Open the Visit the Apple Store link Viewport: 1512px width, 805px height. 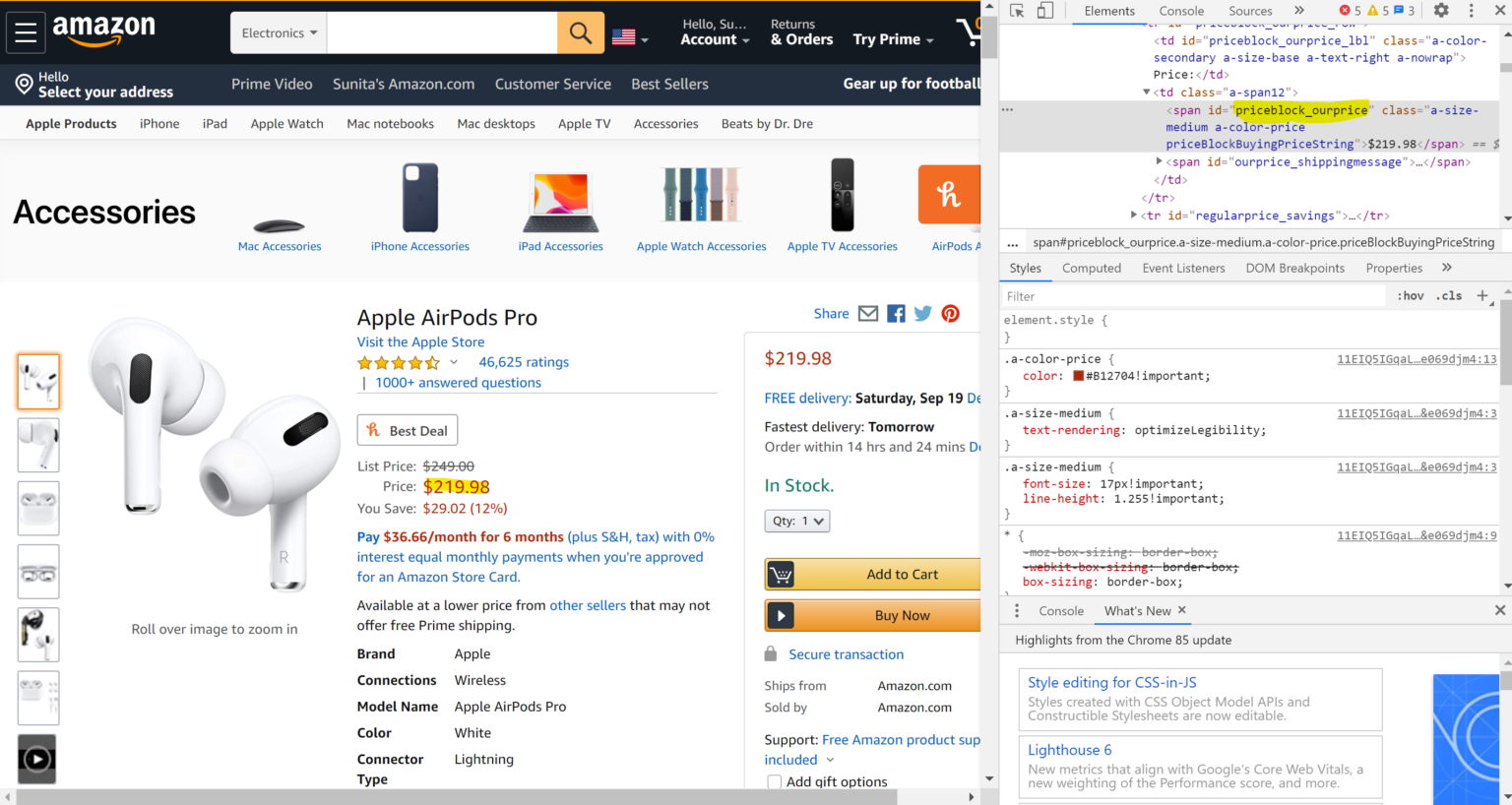point(420,341)
